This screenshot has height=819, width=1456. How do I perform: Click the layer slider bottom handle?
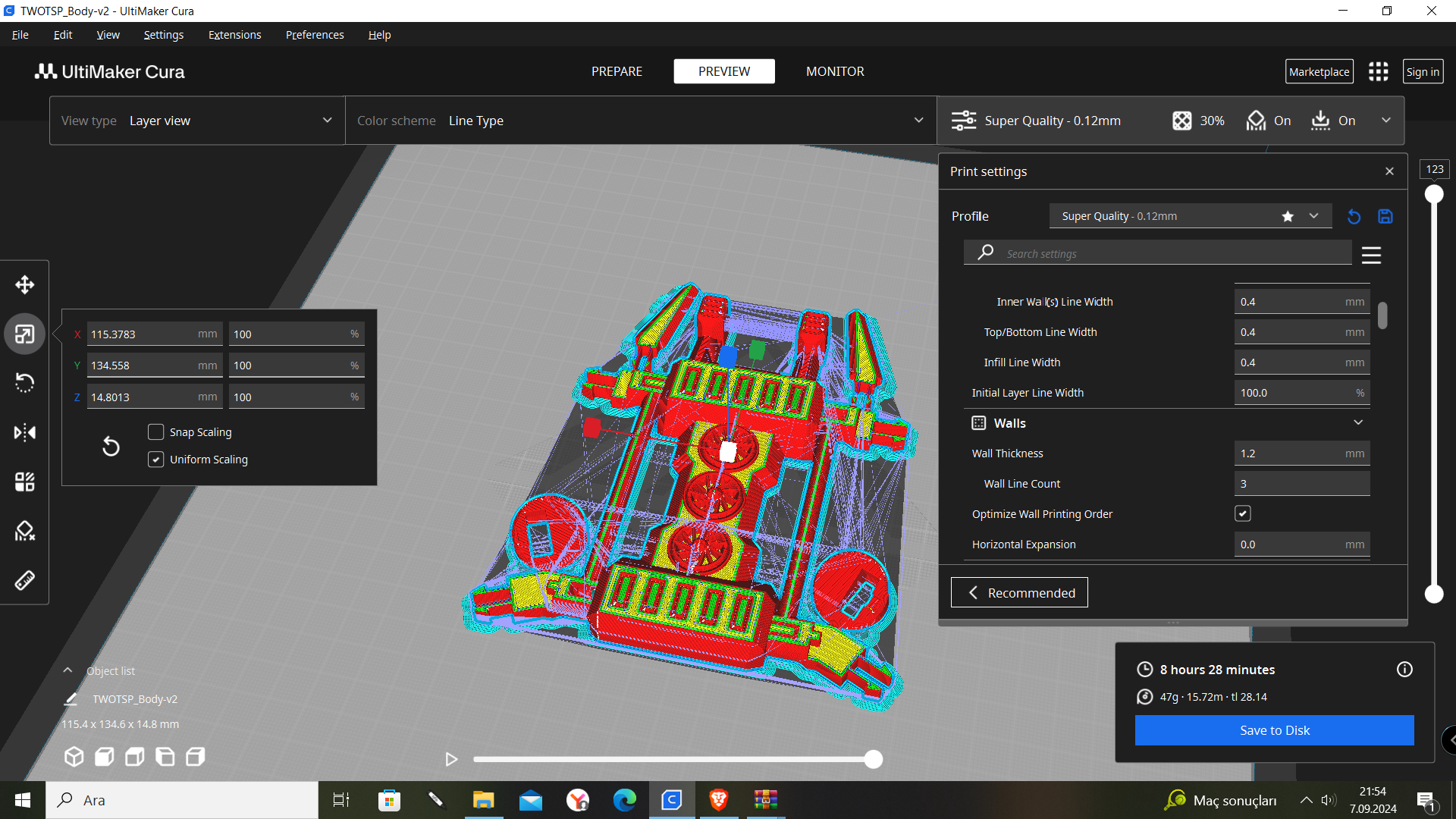click(x=1434, y=594)
